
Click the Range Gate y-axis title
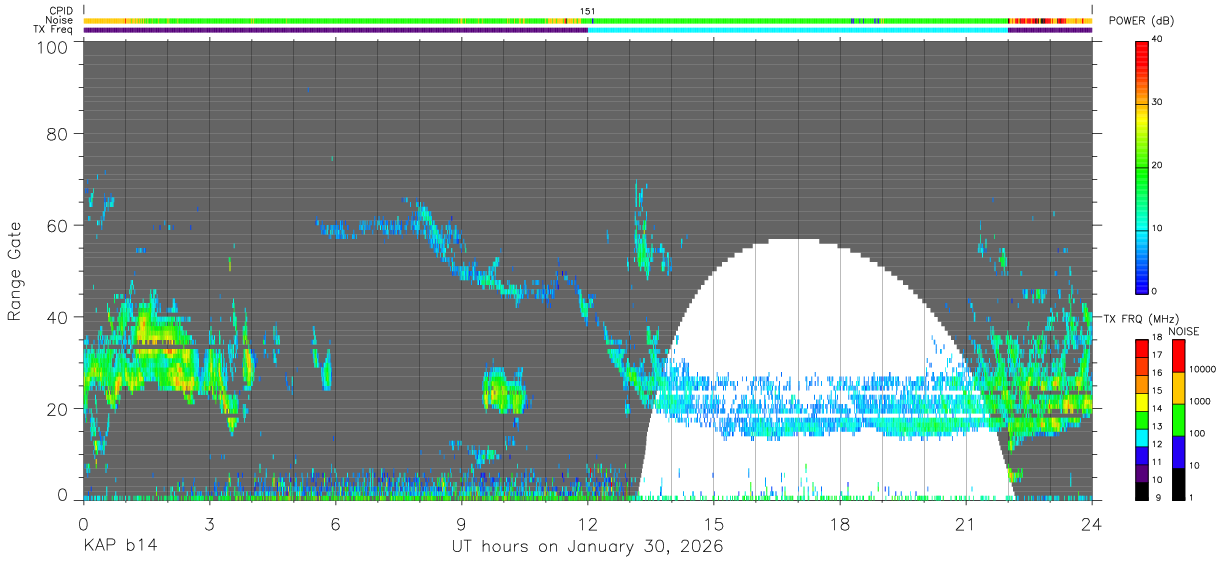[15, 270]
